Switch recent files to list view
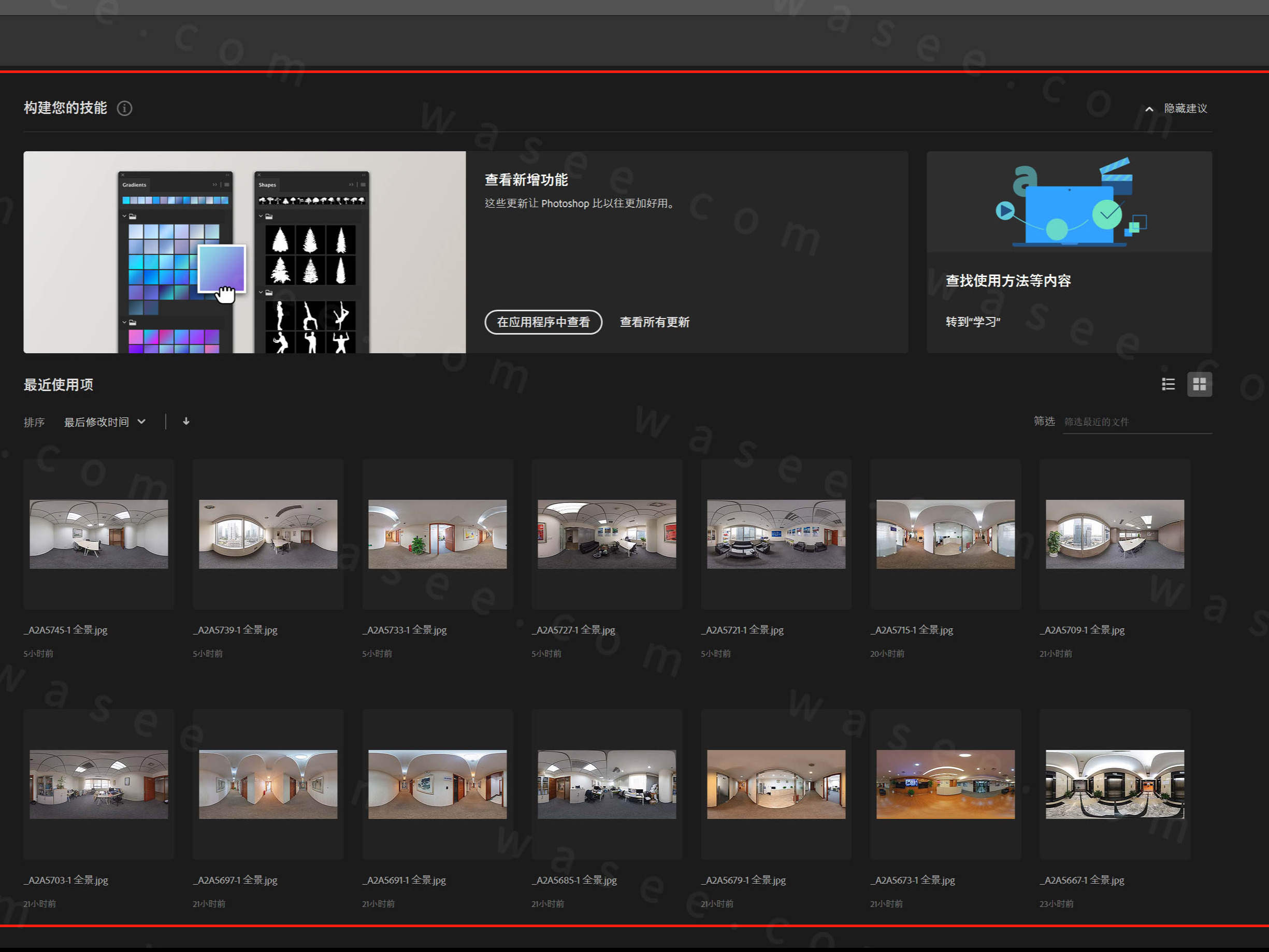 1169,384
